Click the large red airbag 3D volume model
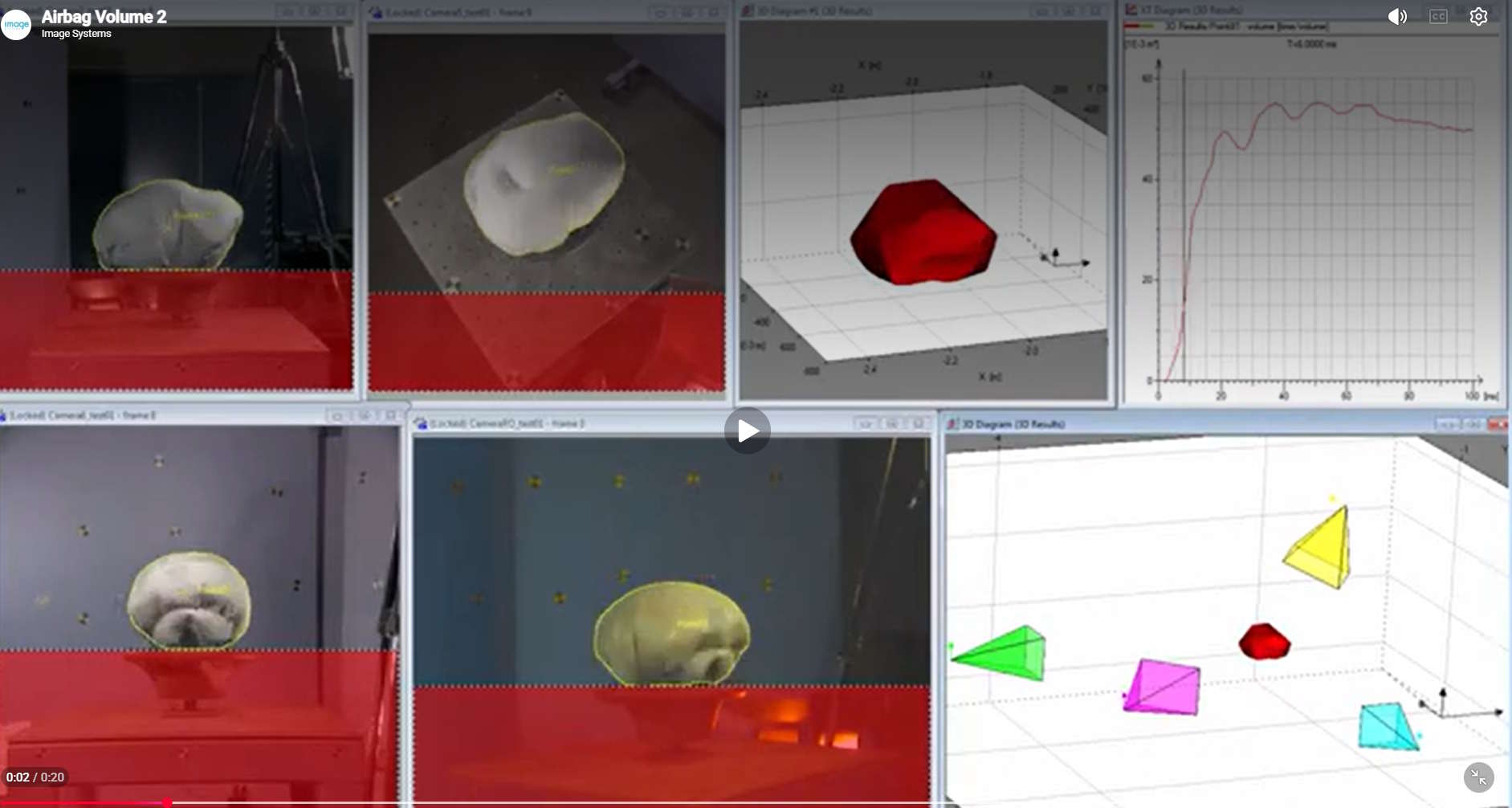This screenshot has width=1512, height=808. pos(923,233)
